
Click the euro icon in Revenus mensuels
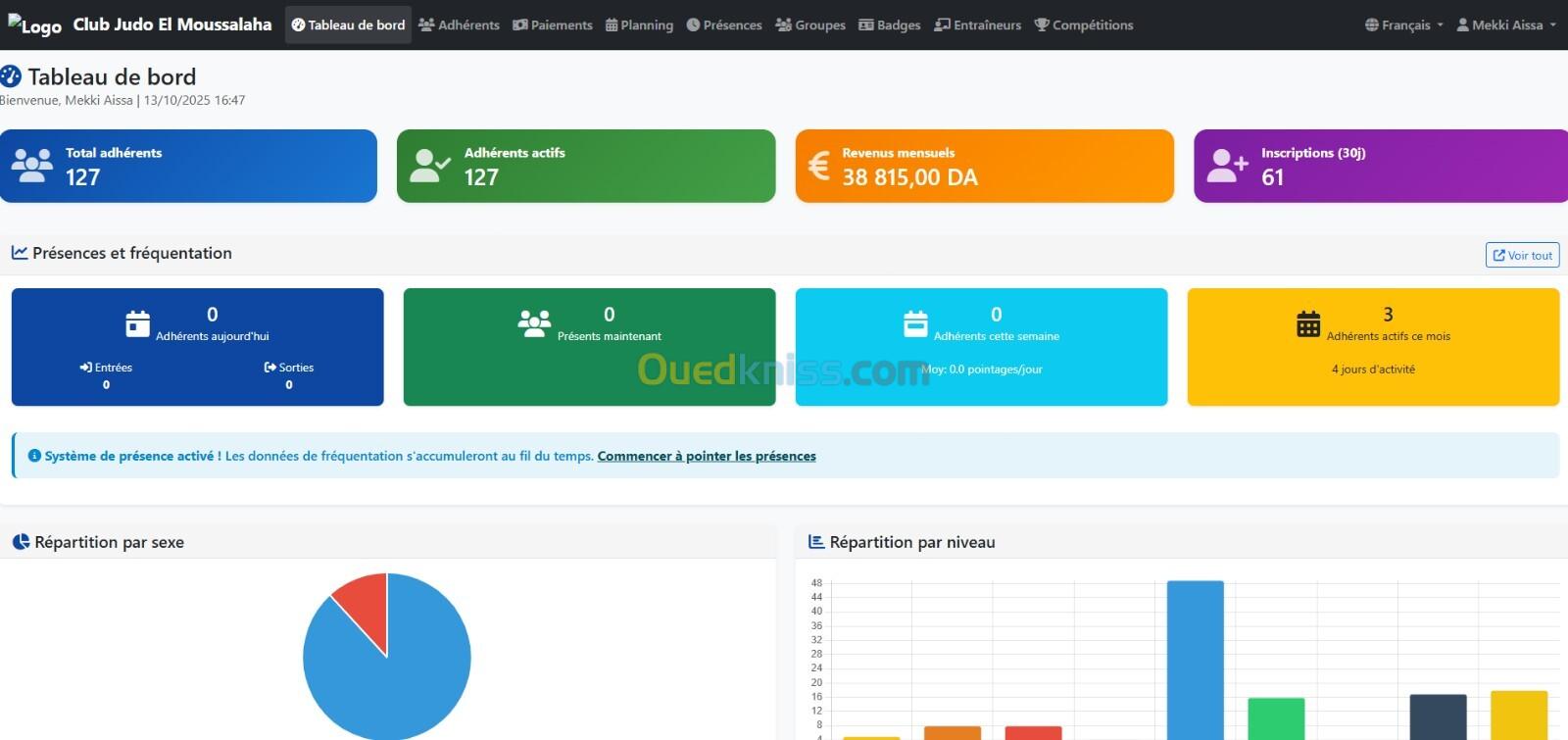click(x=818, y=166)
